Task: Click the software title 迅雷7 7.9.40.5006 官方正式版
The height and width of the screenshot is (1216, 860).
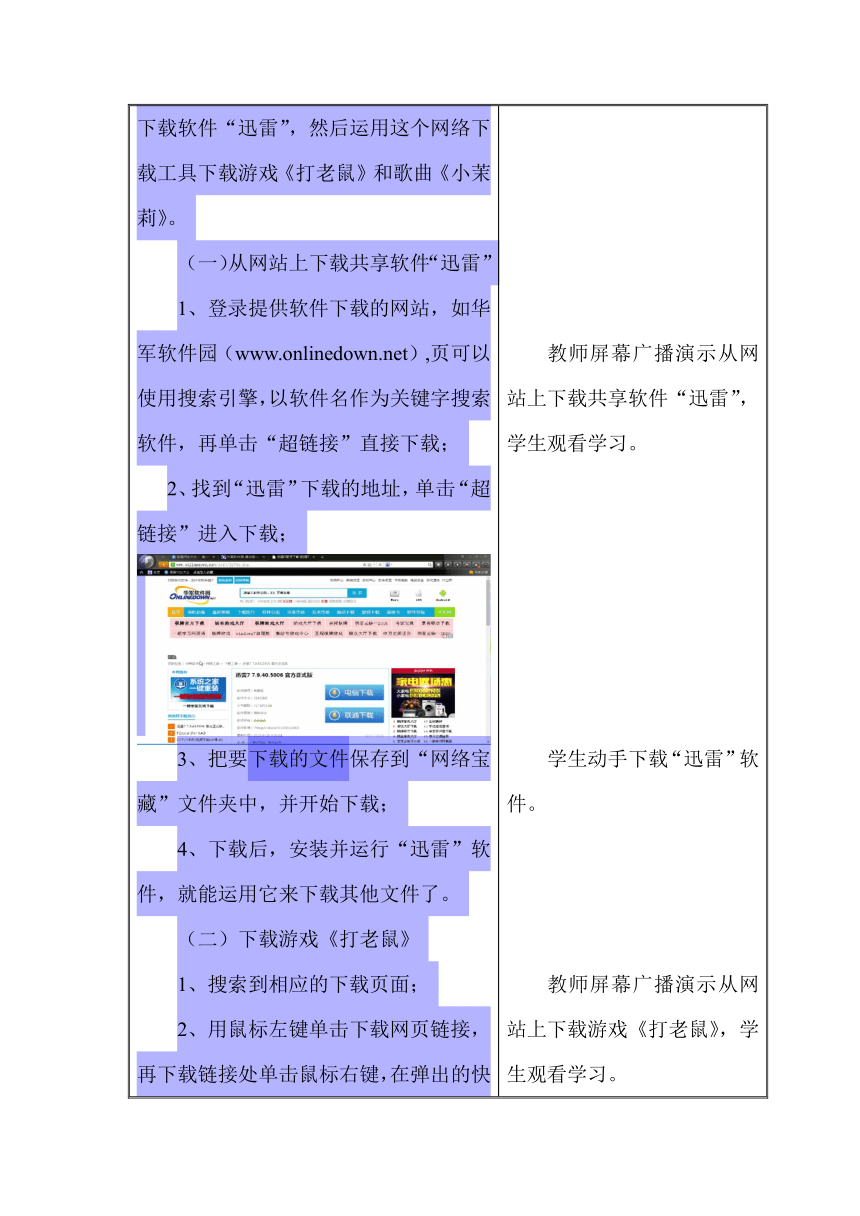Action: (x=274, y=675)
